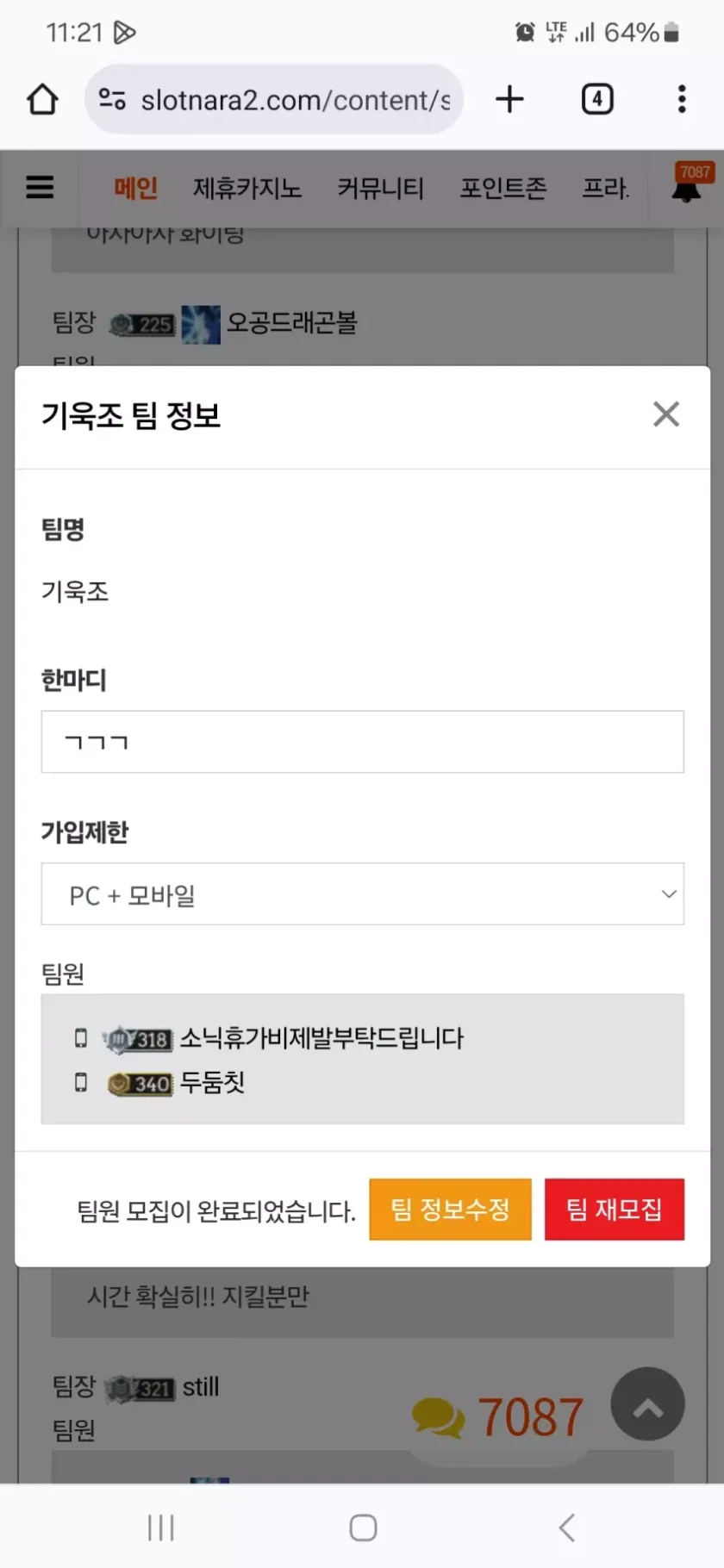
Task: Open the browser three-dot menu
Action: [681, 99]
